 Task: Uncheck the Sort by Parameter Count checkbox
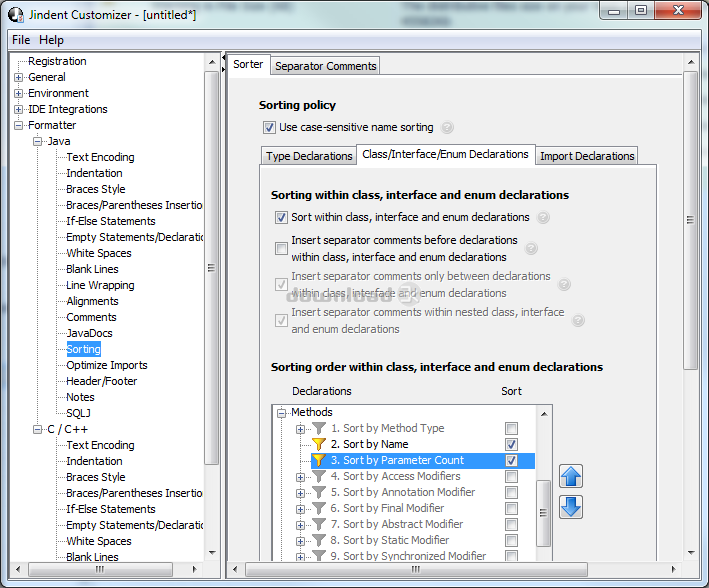[x=511, y=460]
